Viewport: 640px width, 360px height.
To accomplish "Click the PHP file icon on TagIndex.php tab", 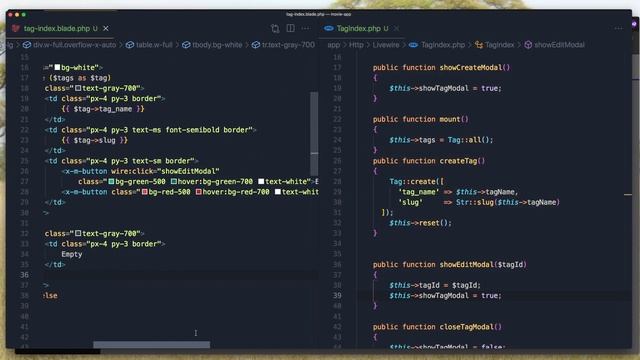I will 329,28.
